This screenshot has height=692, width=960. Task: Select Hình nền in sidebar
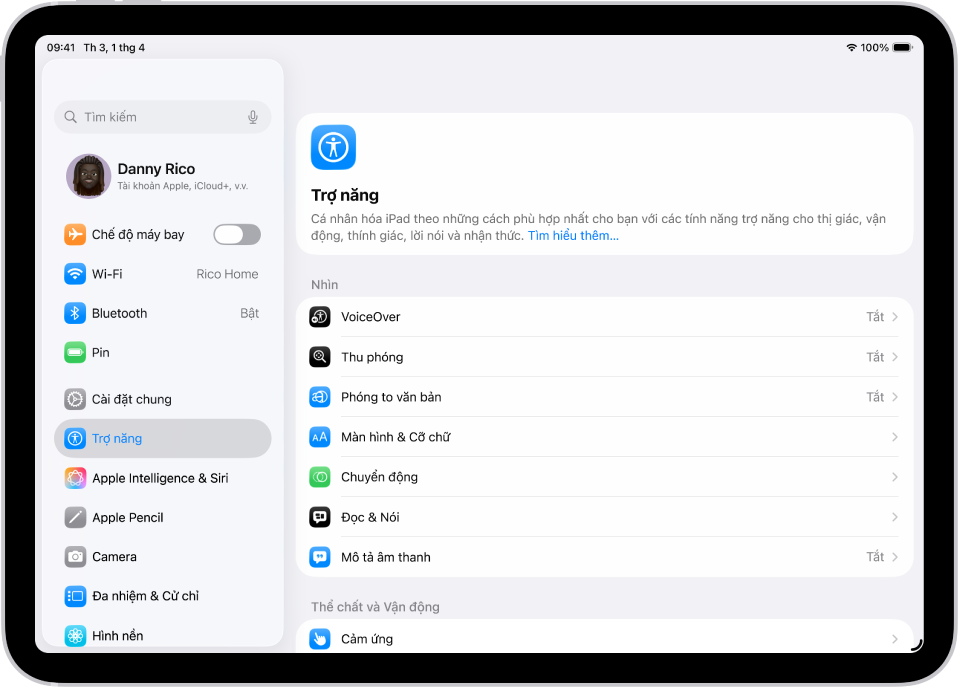(x=162, y=636)
